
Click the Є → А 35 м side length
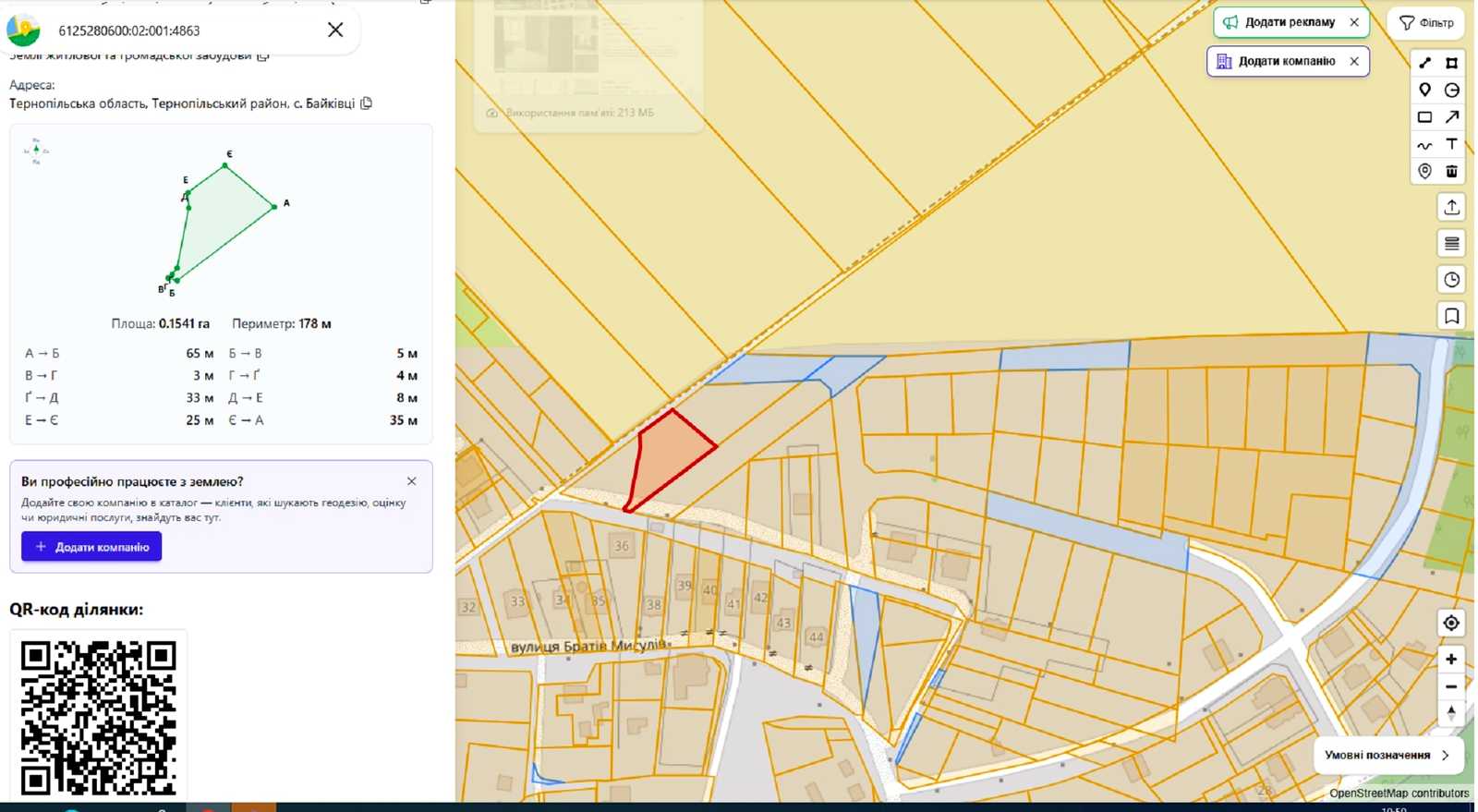(x=322, y=420)
